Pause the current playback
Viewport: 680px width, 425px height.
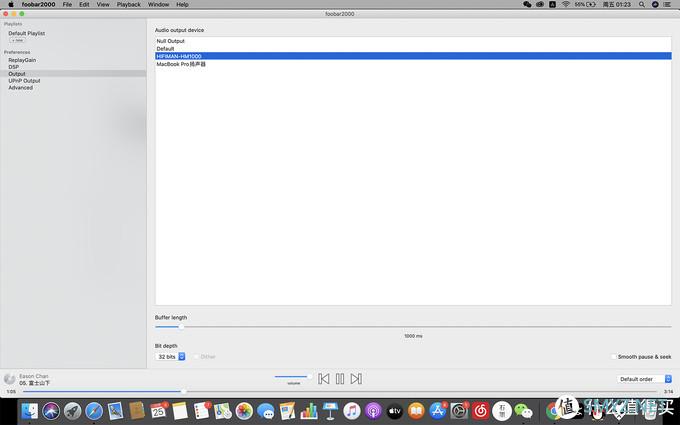pos(340,379)
